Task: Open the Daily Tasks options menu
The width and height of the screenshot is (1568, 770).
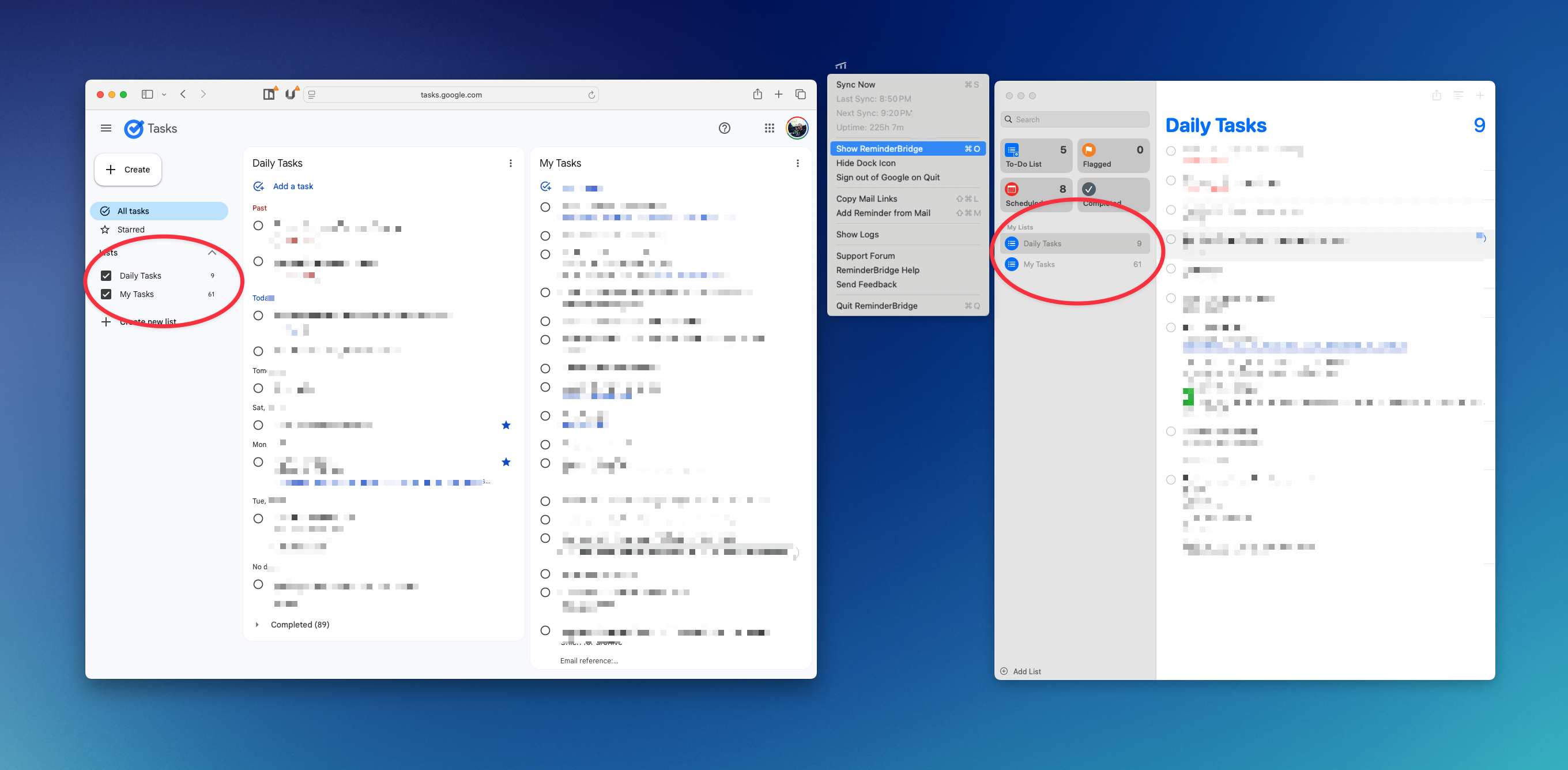Action: point(510,163)
